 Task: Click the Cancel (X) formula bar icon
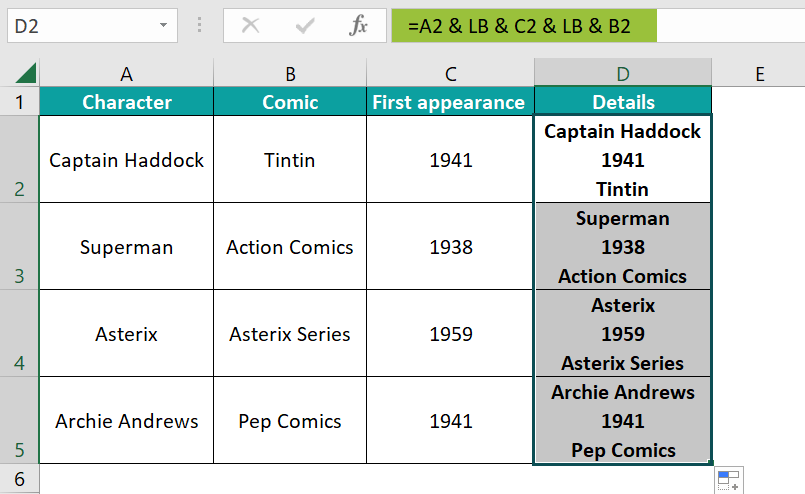click(251, 25)
